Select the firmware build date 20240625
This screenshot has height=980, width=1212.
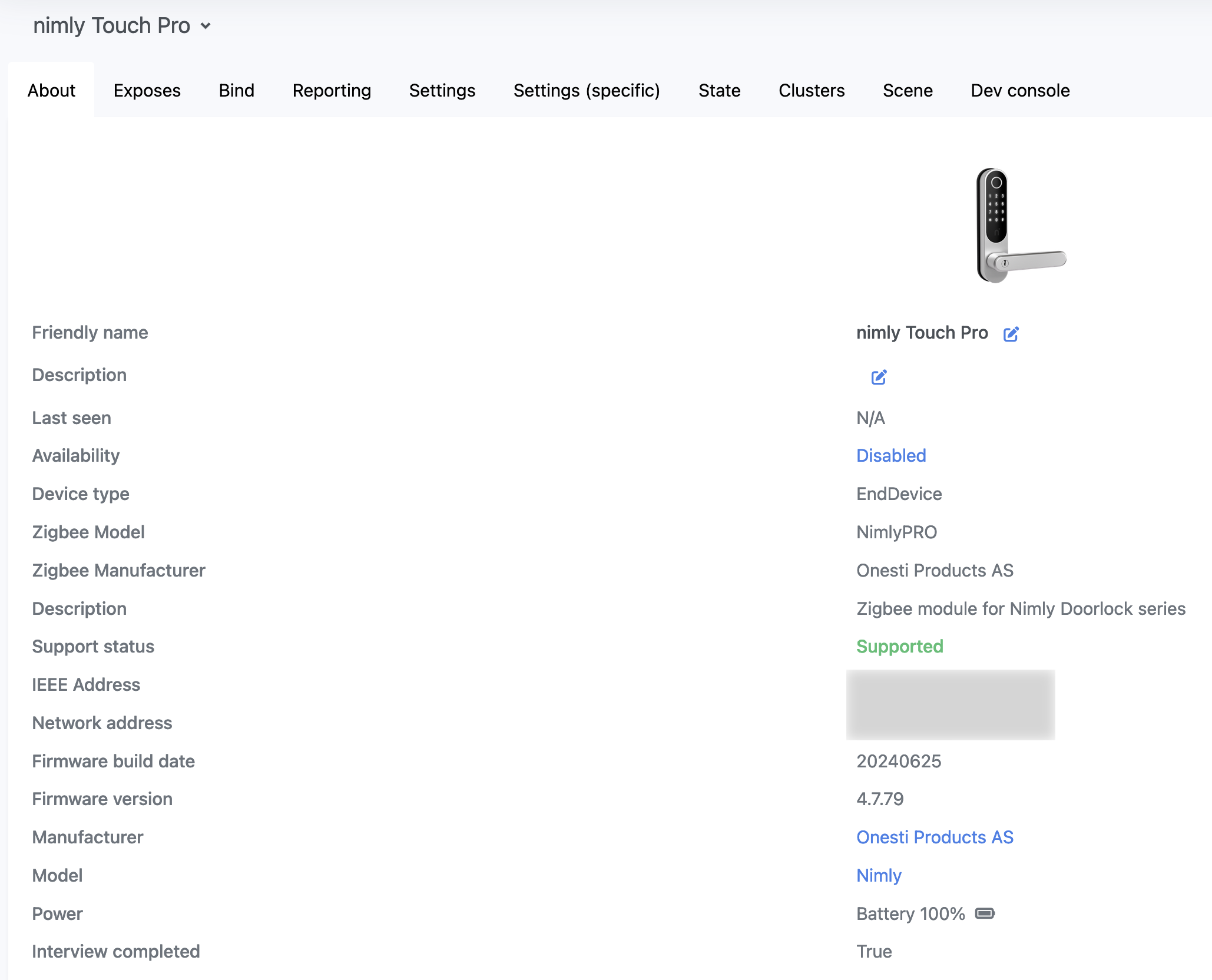point(899,761)
